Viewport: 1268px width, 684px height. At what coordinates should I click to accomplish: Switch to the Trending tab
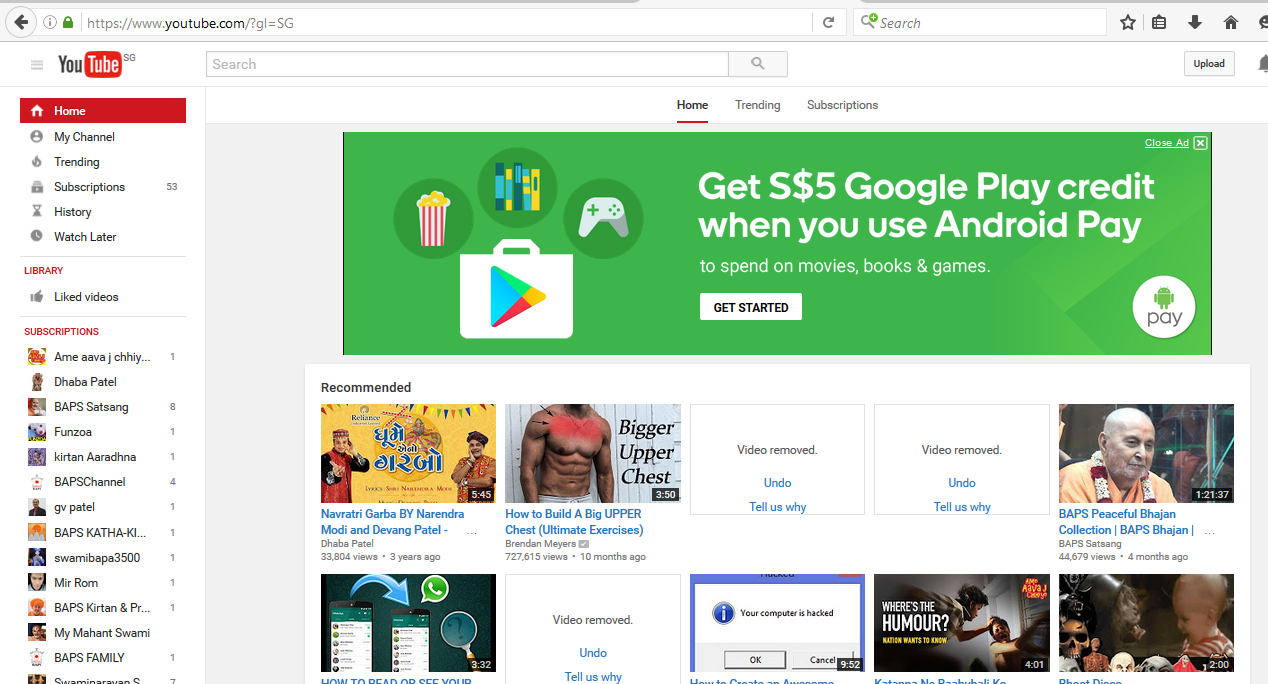point(757,105)
